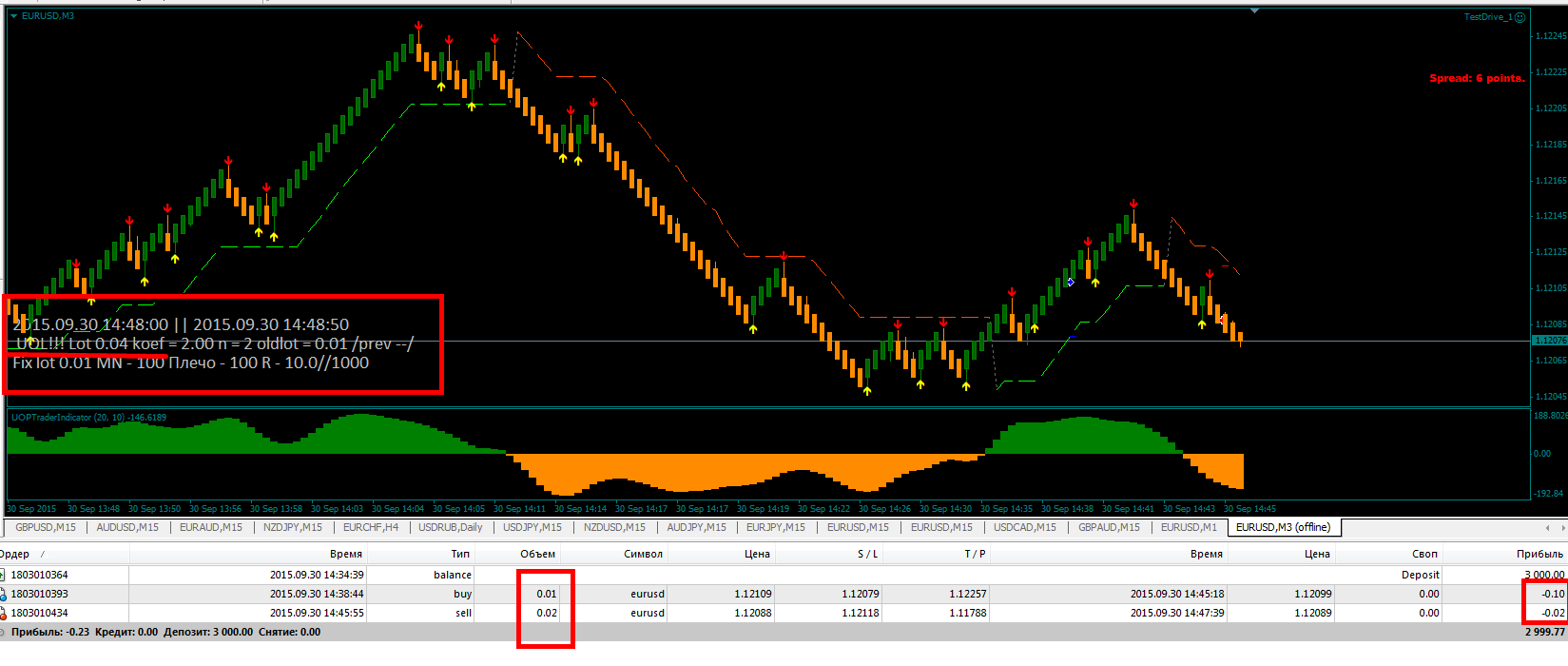Click the sell order icon for 1803010434
This screenshot has height=666, width=1568.
pyautogui.click(x=3, y=613)
